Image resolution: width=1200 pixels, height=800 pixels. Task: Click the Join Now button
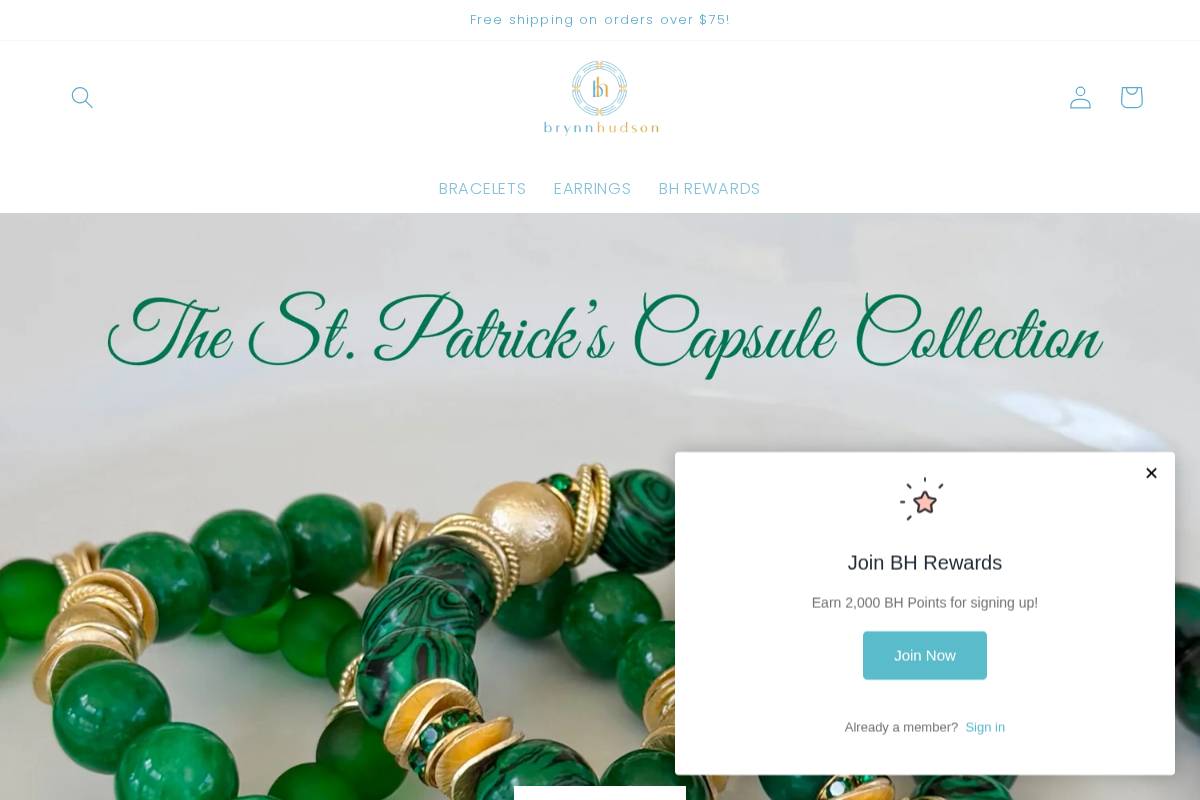tap(925, 655)
